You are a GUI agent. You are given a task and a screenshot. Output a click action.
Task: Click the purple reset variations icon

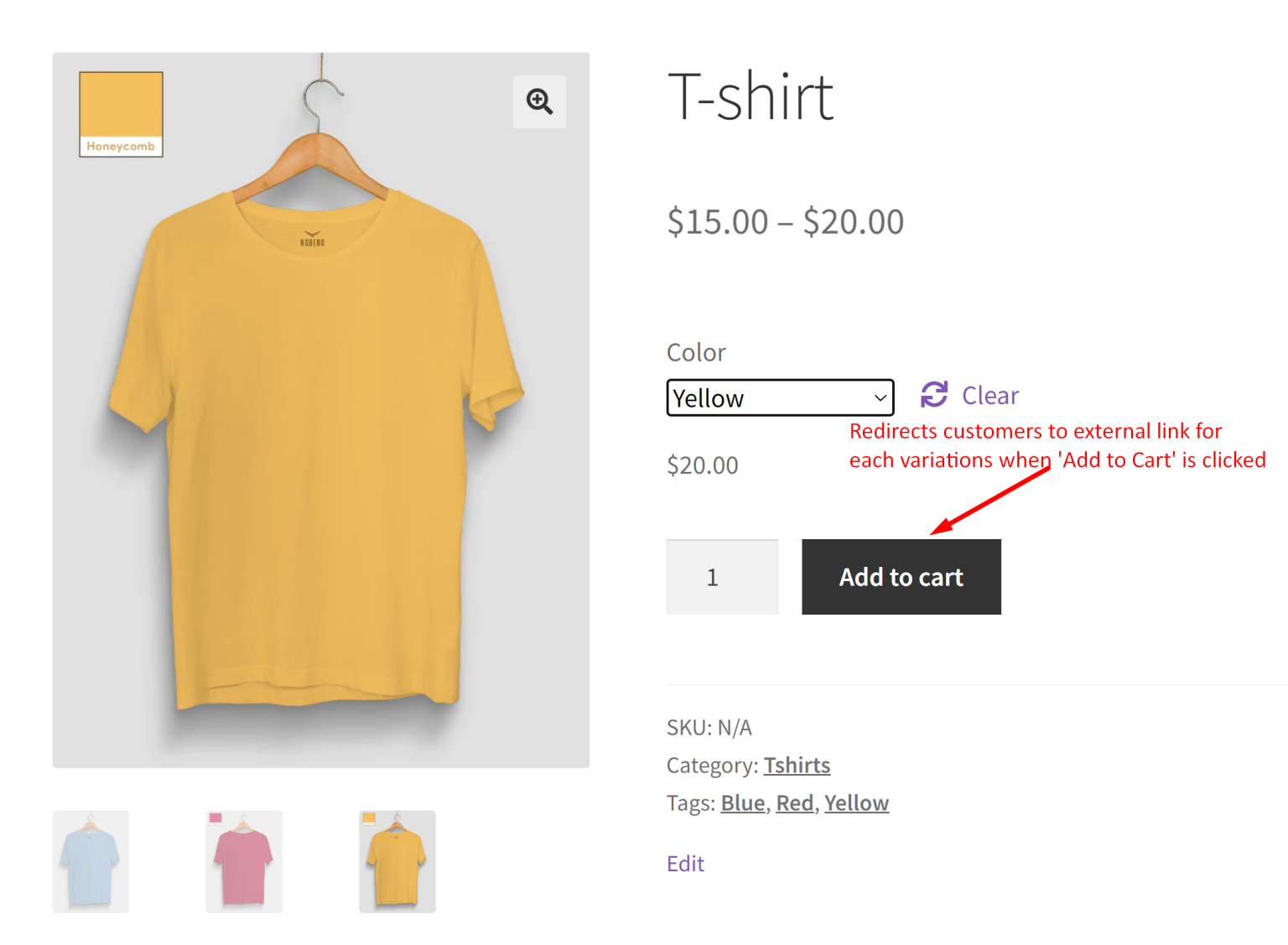point(933,394)
